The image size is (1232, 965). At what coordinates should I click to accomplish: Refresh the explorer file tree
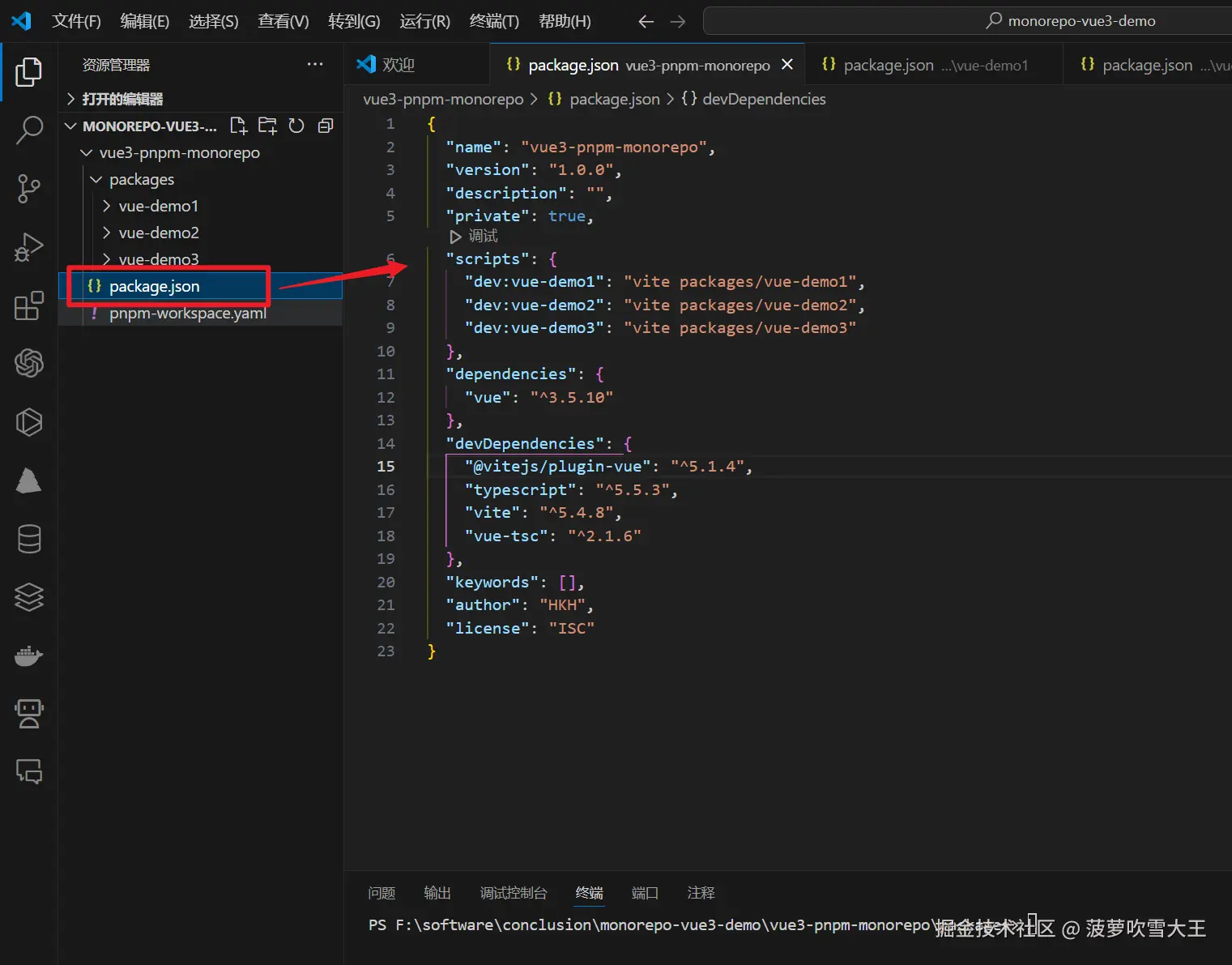tap(296, 126)
